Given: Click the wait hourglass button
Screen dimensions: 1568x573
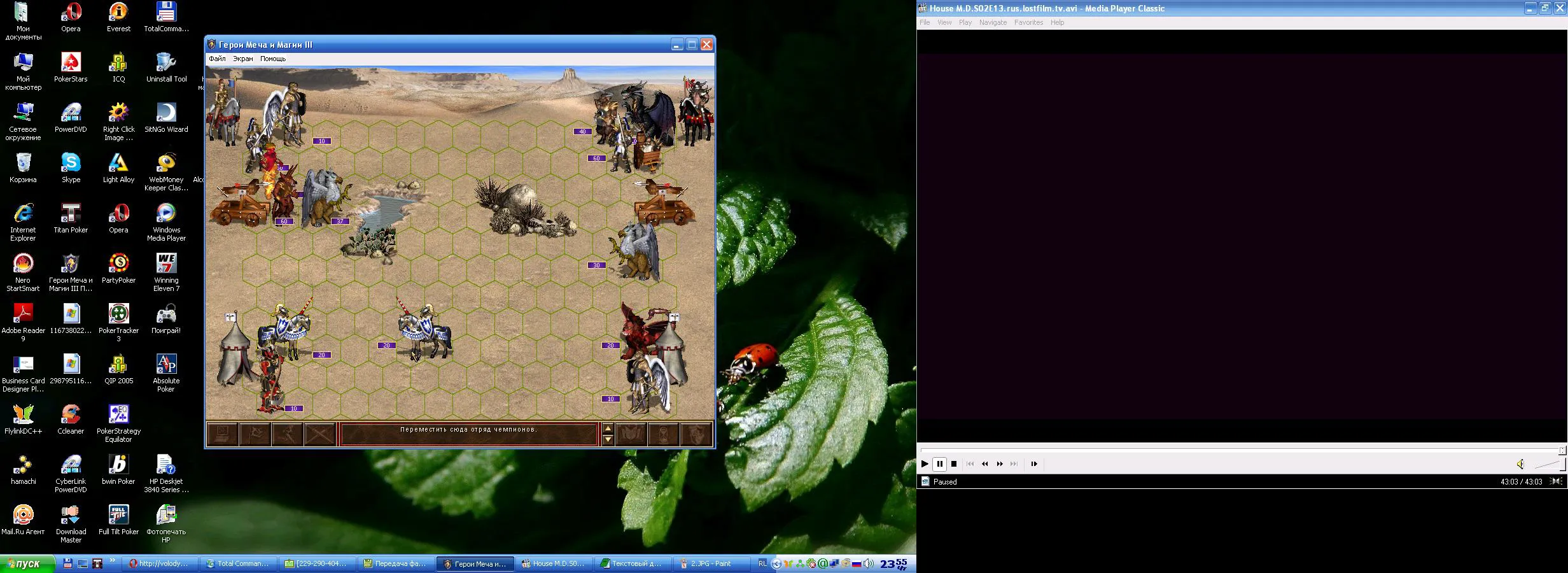Looking at the screenshot, I should [x=664, y=434].
